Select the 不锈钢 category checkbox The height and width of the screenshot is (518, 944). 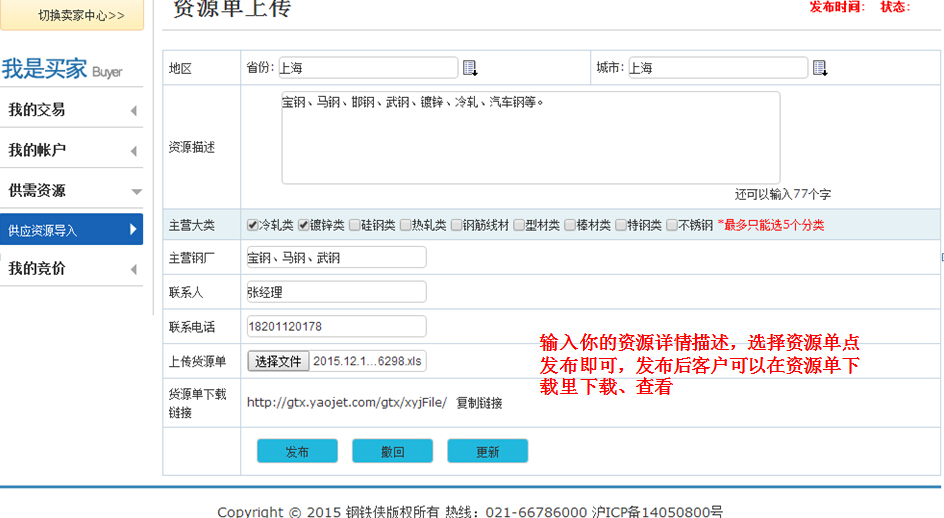(x=672, y=225)
